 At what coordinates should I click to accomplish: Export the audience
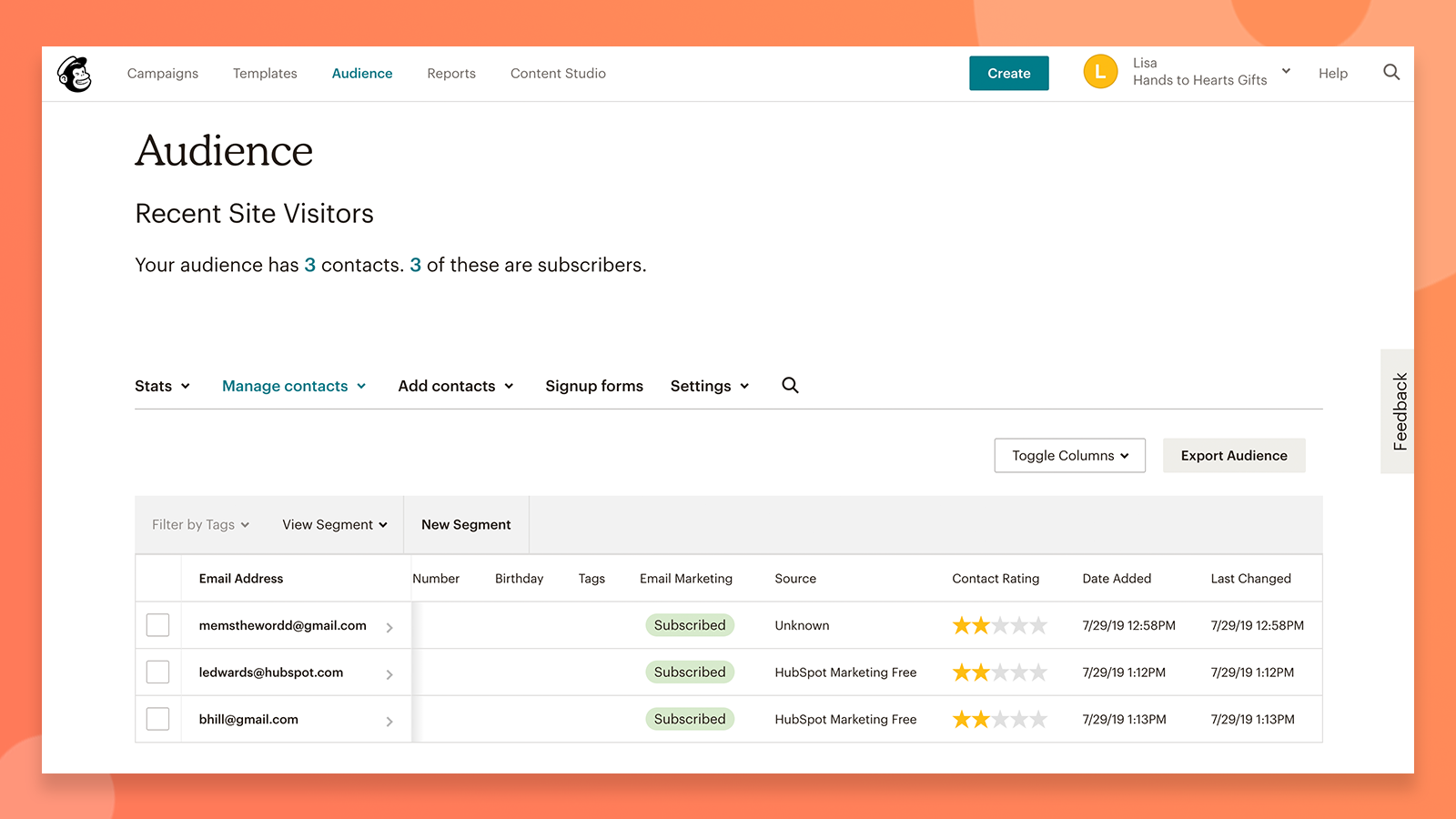(x=1234, y=455)
